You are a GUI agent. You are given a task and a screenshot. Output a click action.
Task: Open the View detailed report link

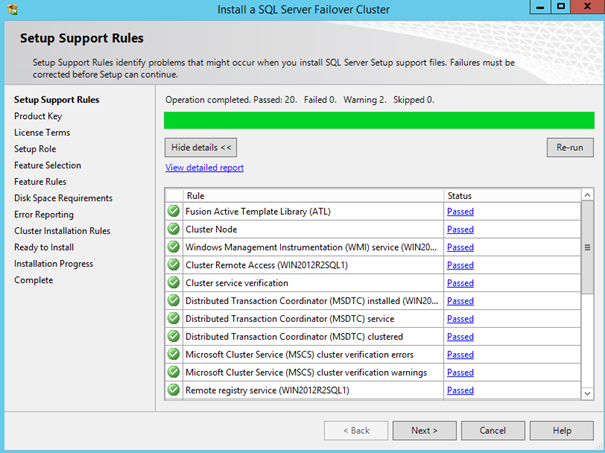click(204, 168)
